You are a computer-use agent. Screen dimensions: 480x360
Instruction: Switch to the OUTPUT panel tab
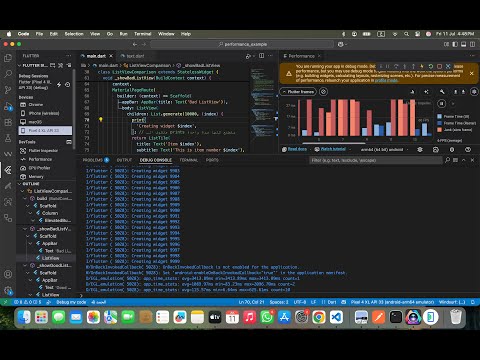click(124, 160)
